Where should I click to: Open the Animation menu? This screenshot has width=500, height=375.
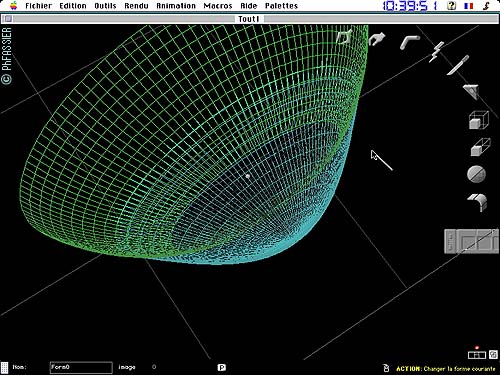pos(176,6)
